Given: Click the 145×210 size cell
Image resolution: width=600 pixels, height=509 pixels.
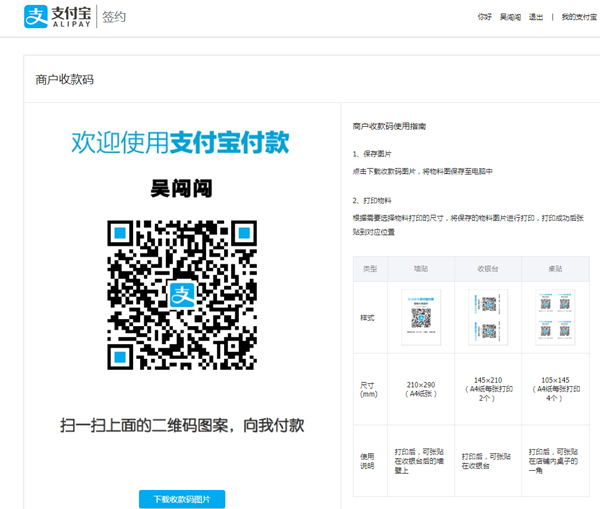Looking at the screenshot, I should (488, 389).
